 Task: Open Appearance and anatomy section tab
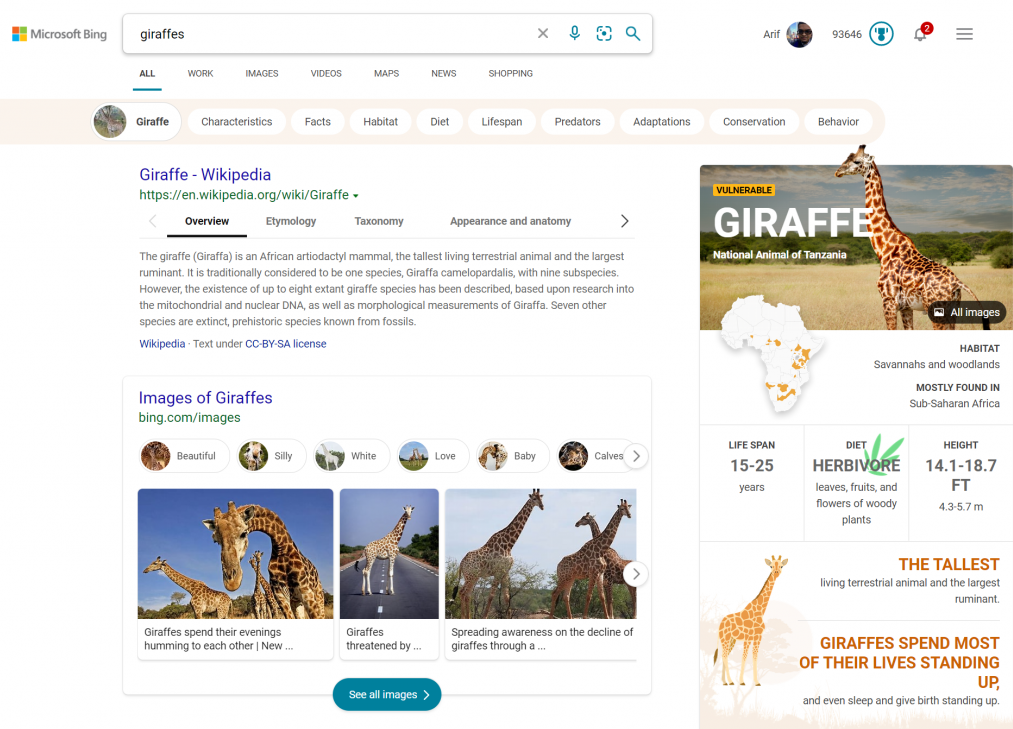(x=510, y=221)
